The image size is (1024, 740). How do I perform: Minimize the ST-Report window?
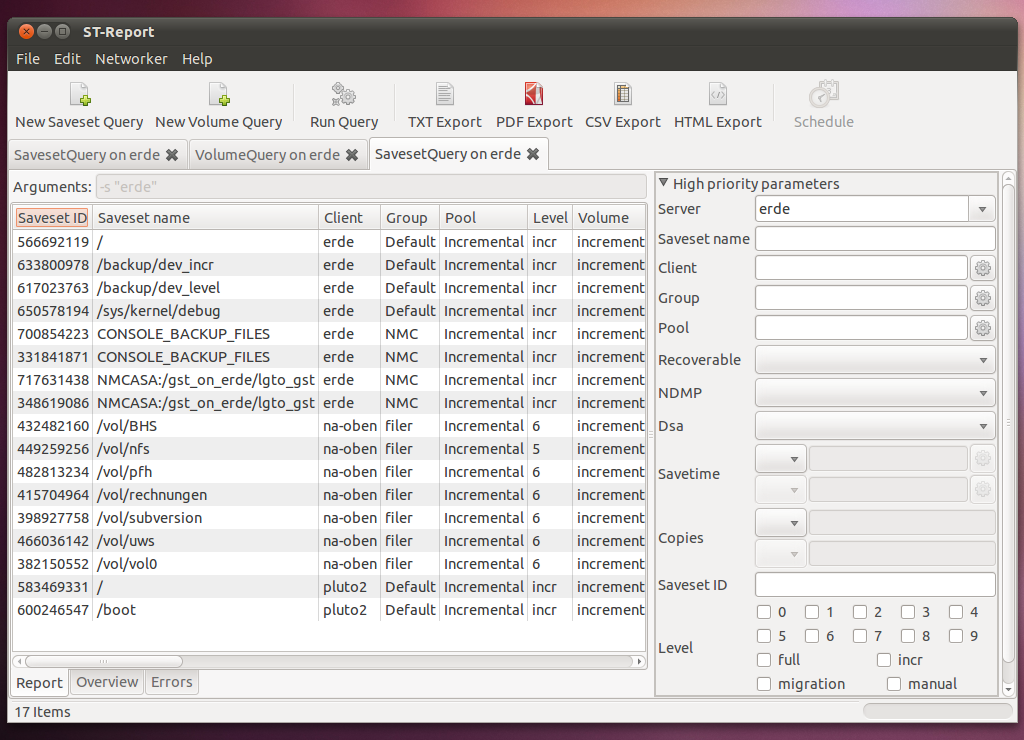pos(44,31)
